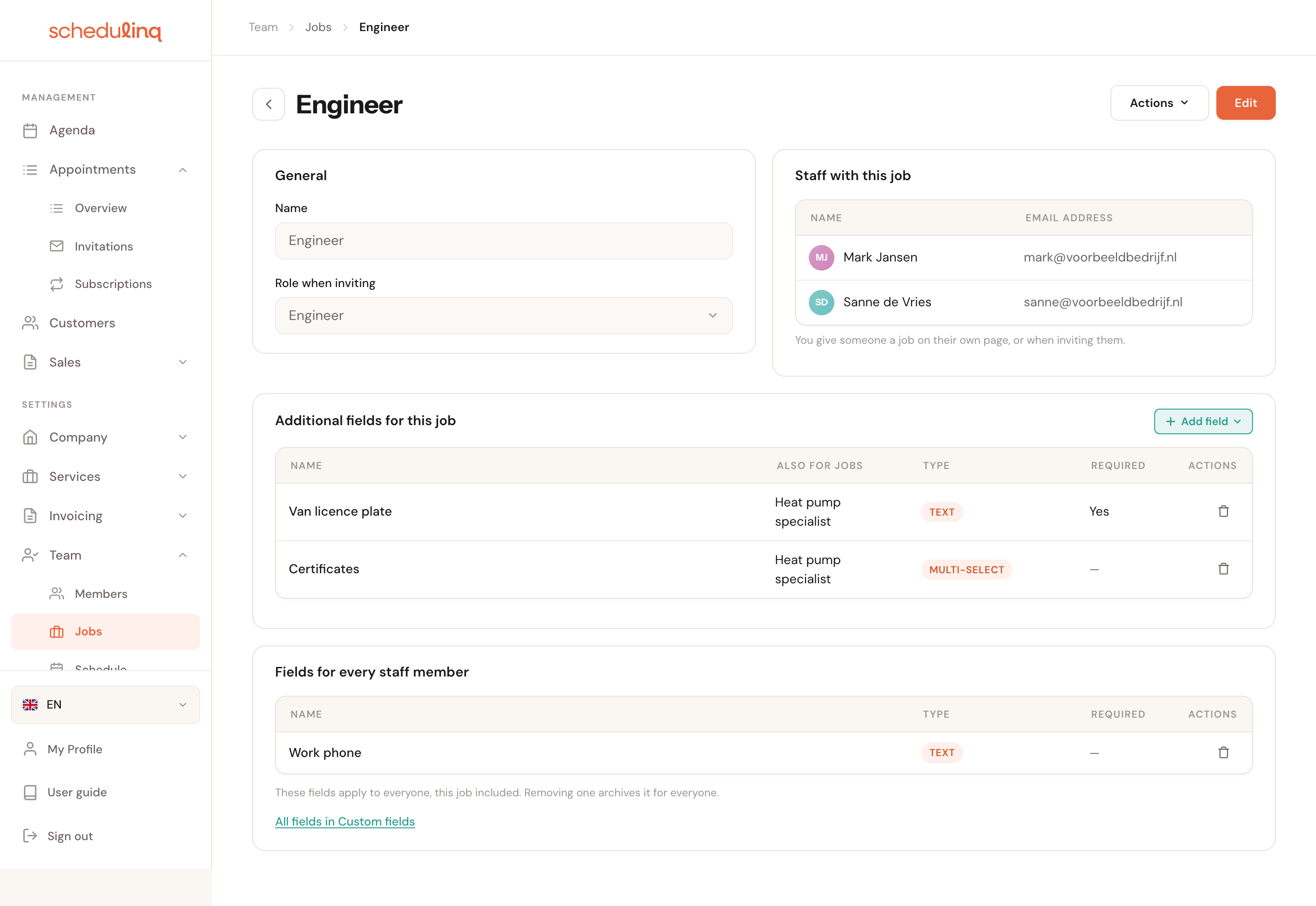Click Sign out in sidebar
Viewport: 1316px width, 906px height.
[x=70, y=836]
